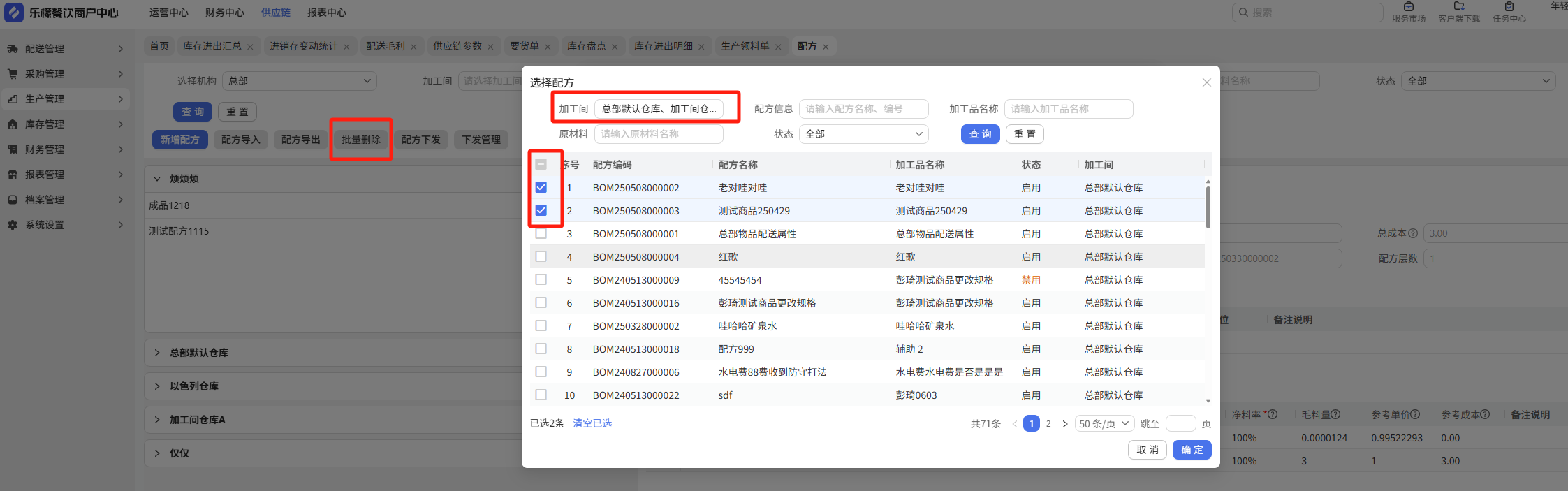Open the background 状态 全部 dropdown
Screen dimensions: 1568x491
(1478, 81)
